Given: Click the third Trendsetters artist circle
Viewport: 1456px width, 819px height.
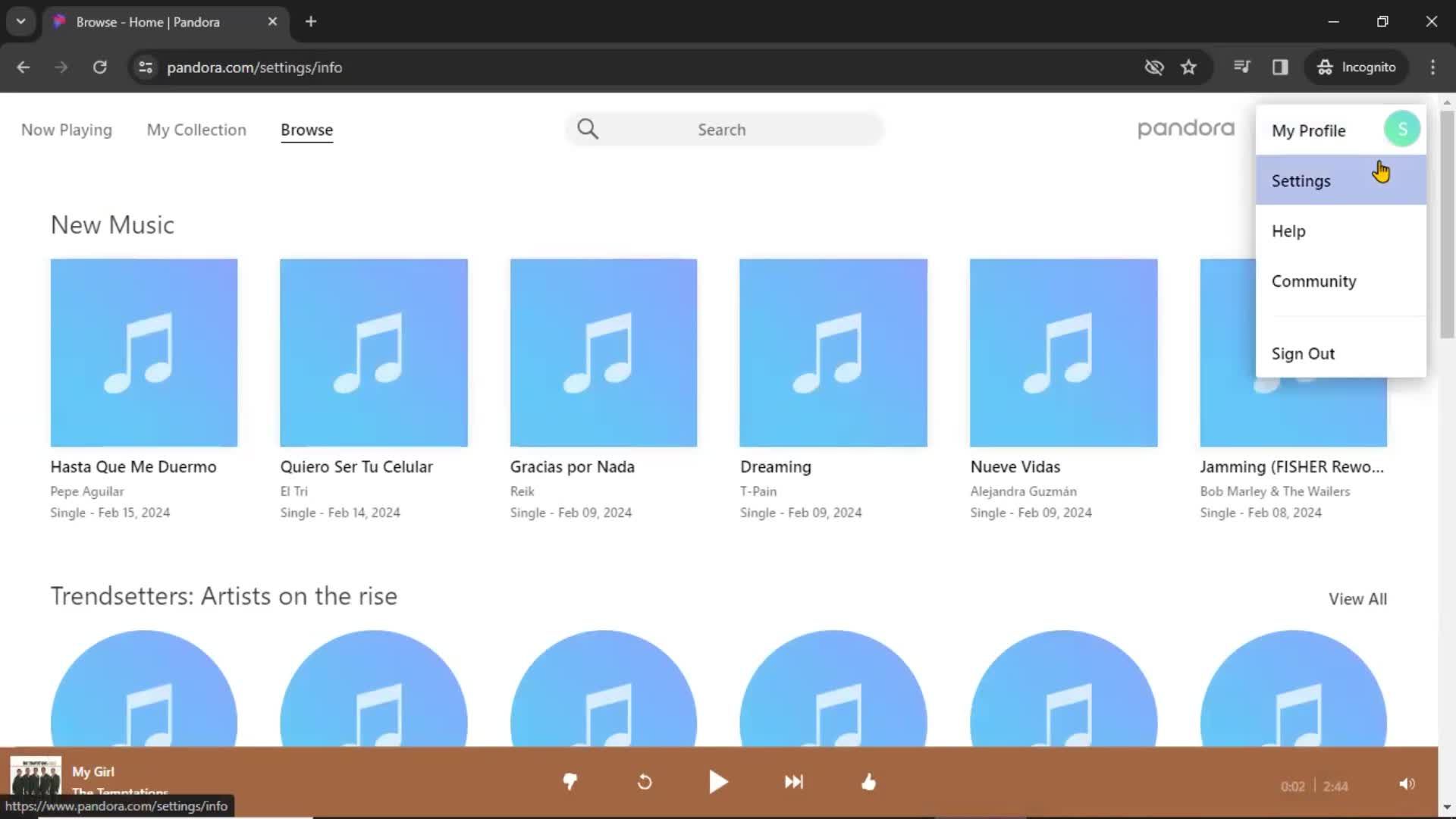Looking at the screenshot, I should click(604, 689).
